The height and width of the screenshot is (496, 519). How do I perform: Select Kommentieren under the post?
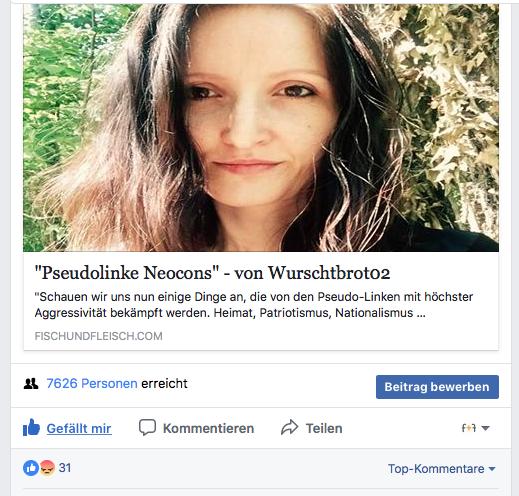point(208,428)
